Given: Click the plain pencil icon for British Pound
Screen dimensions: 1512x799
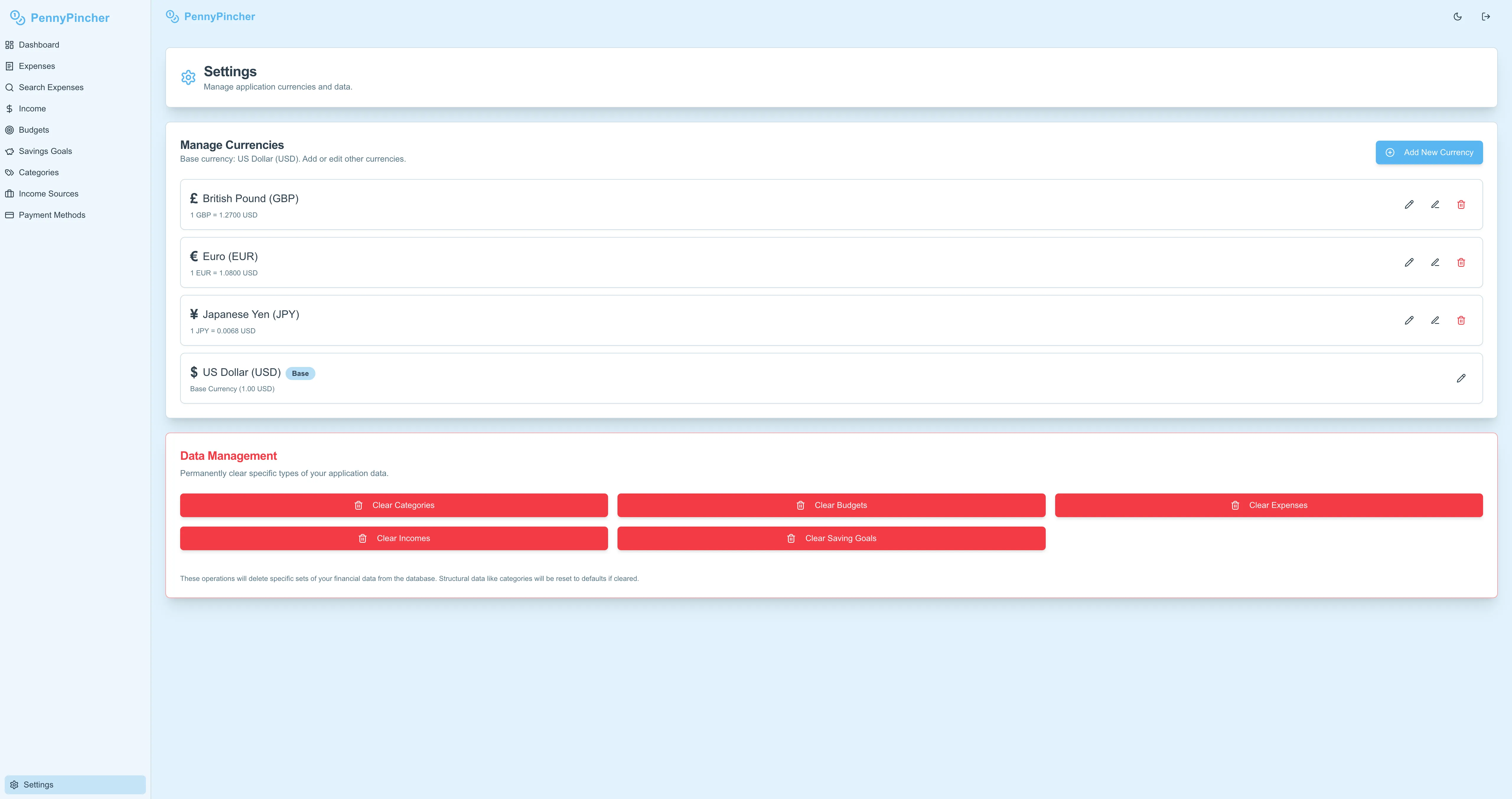Looking at the screenshot, I should click(x=1409, y=204).
